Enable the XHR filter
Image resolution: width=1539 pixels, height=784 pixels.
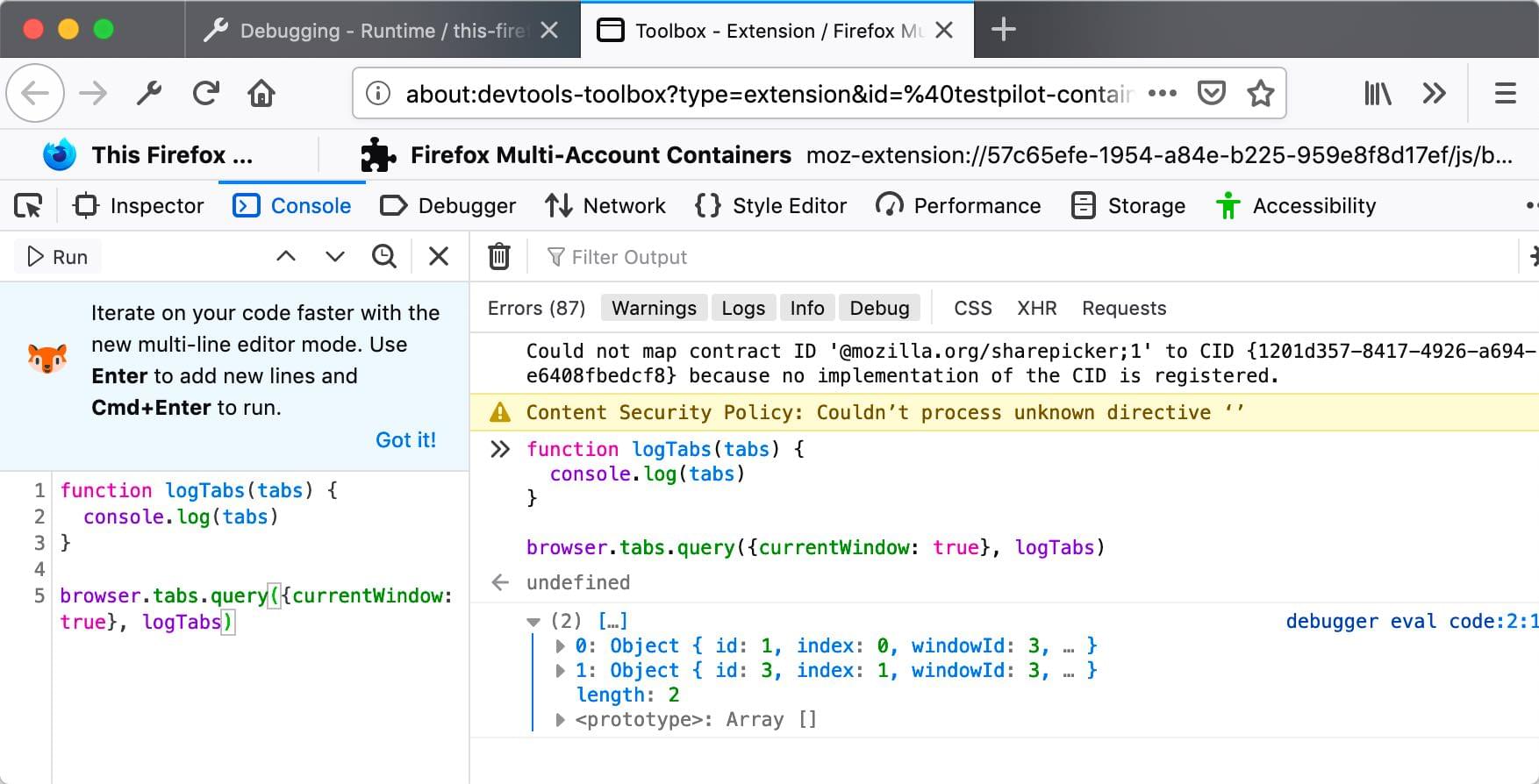pos(1036,308)
